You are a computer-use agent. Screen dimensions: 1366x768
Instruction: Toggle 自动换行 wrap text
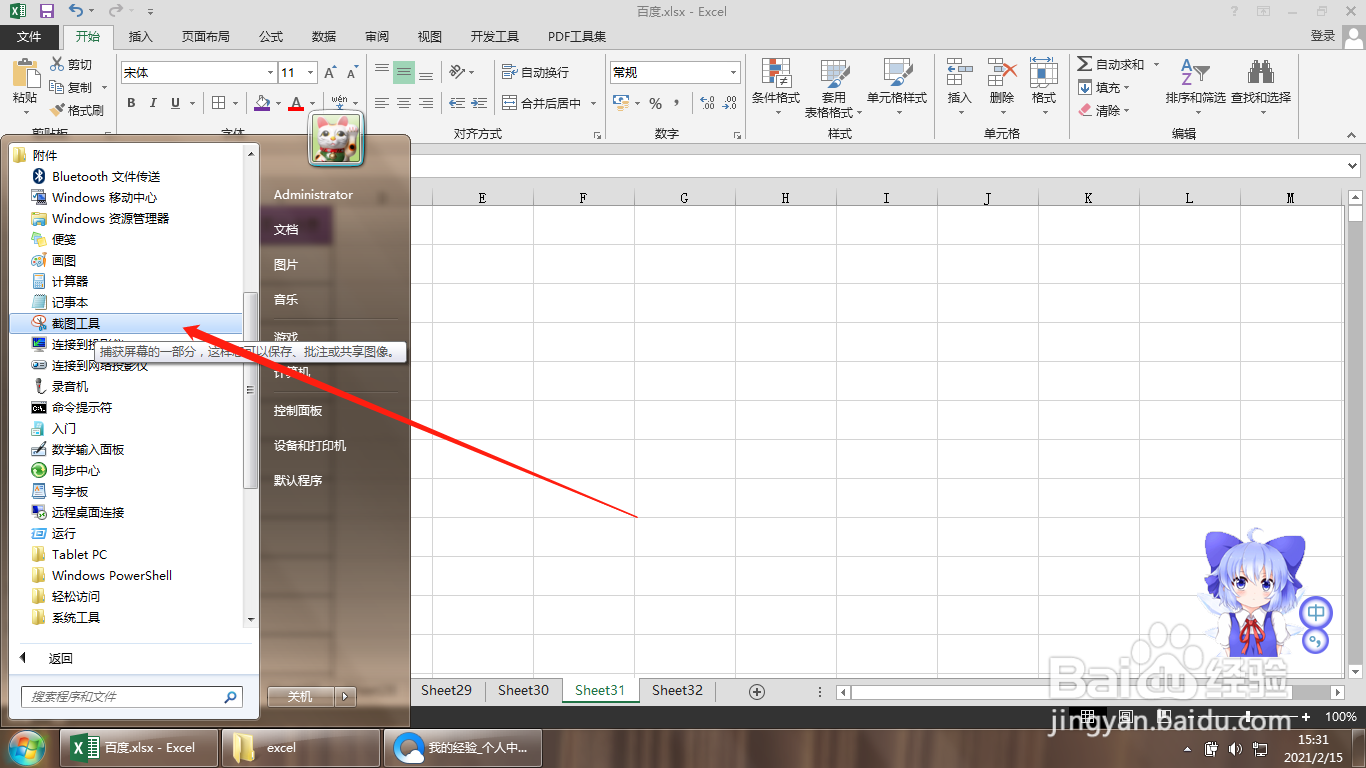click(535, 72)
